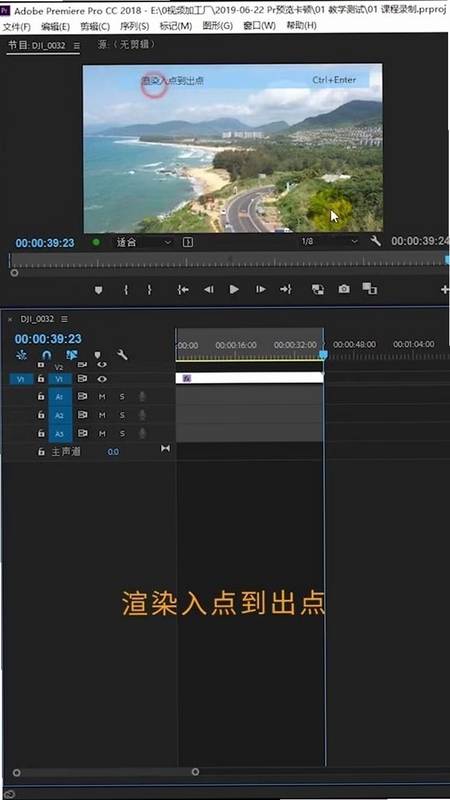Toggle A3 track lock
Screen dimensions: 450x800
click(41, 433)
